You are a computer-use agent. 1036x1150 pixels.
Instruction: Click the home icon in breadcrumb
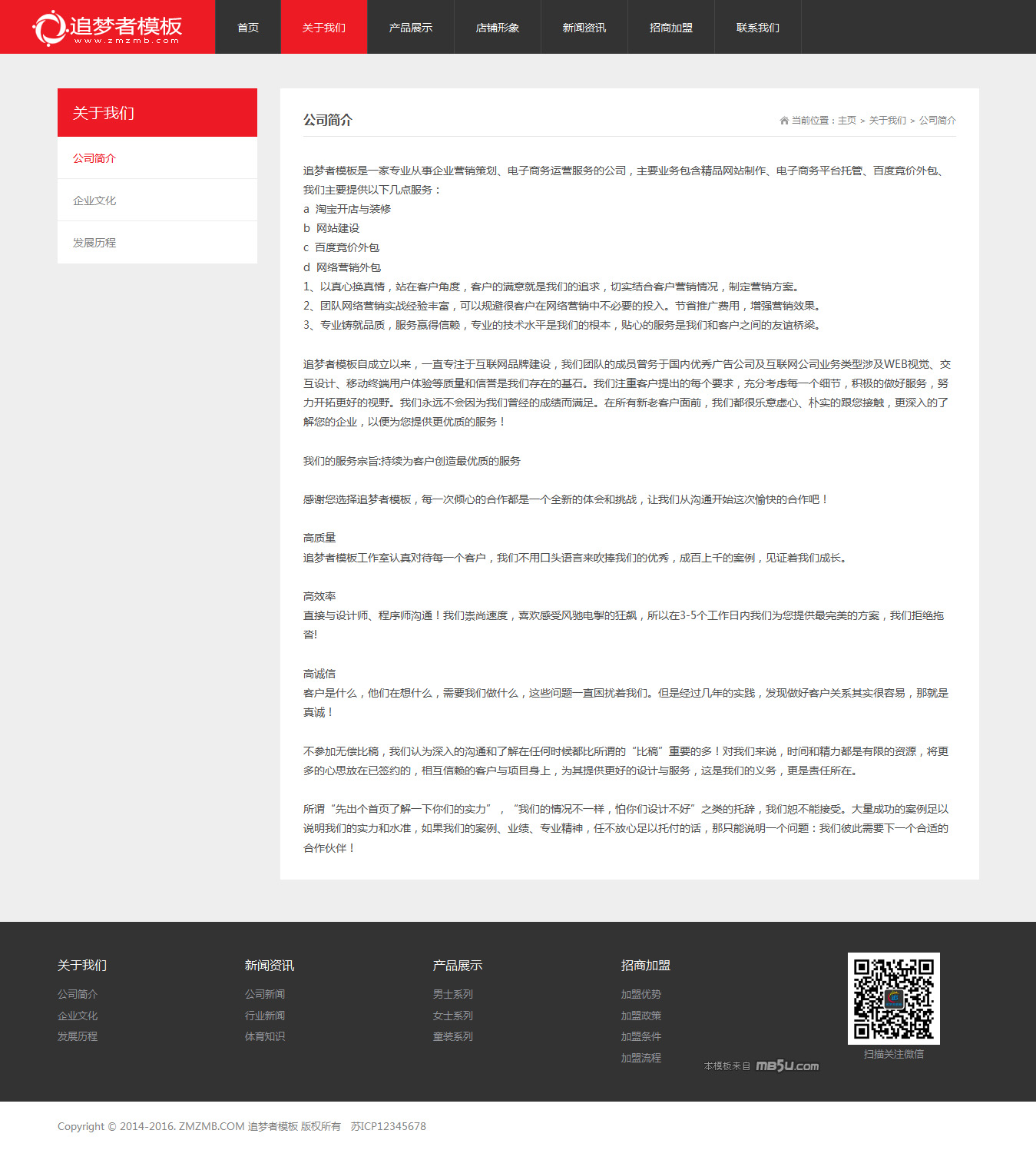(784, 121)
